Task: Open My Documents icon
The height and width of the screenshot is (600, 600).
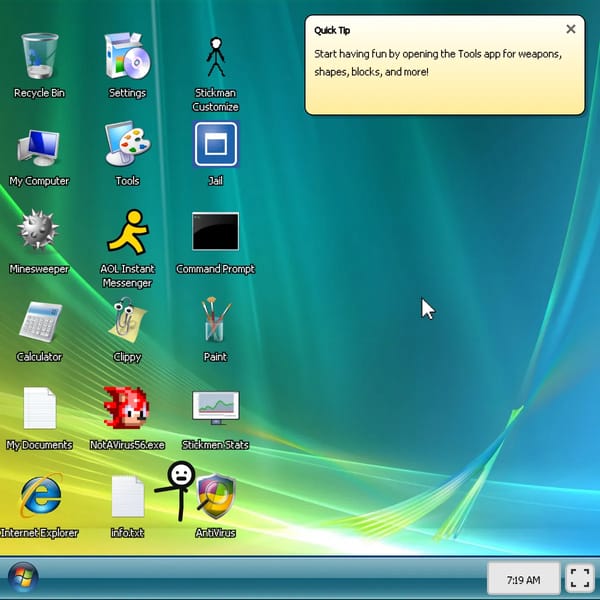Action: (x=39, y=408)
